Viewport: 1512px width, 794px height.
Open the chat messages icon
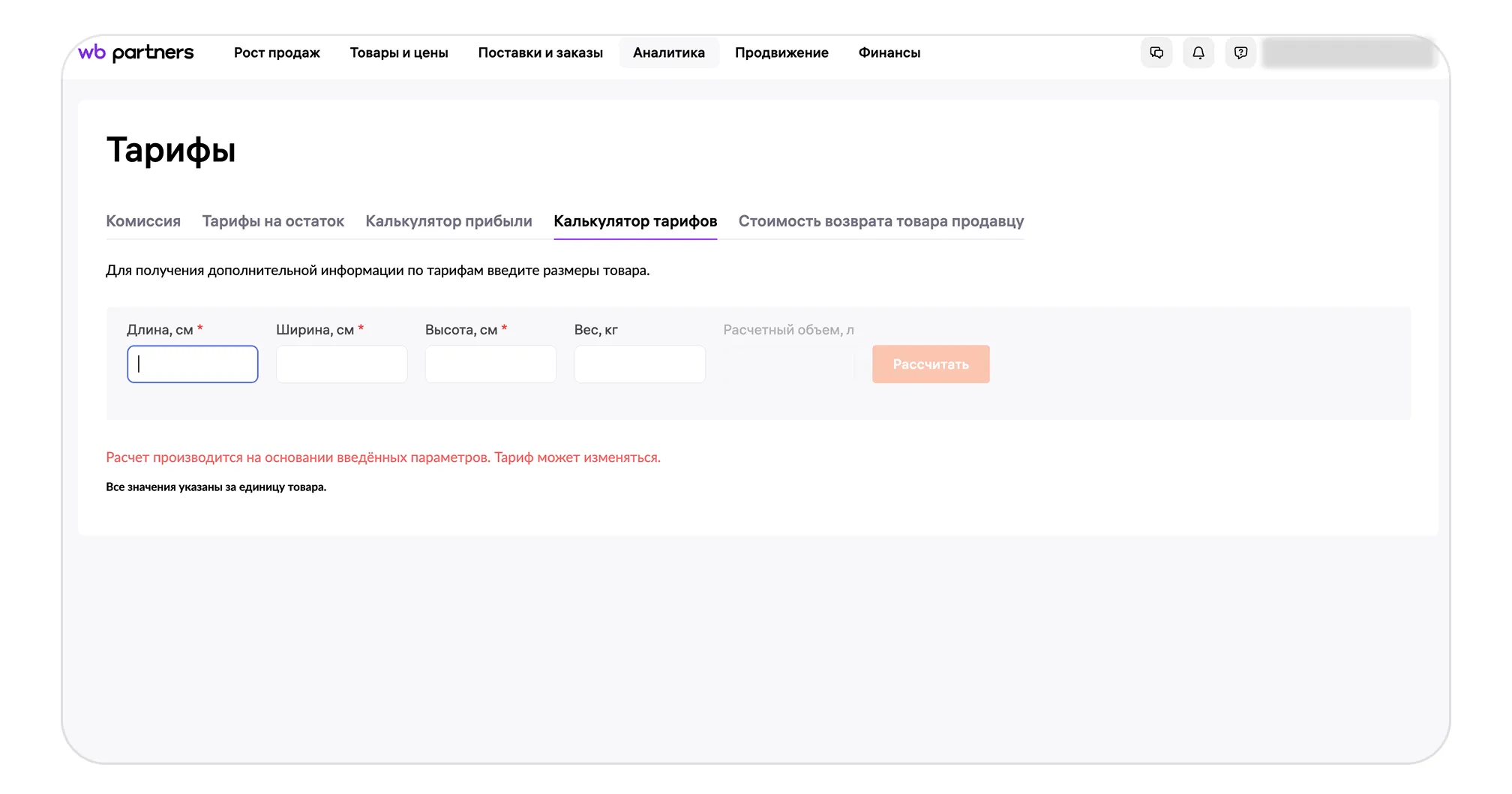click(x=1156, y=52)
